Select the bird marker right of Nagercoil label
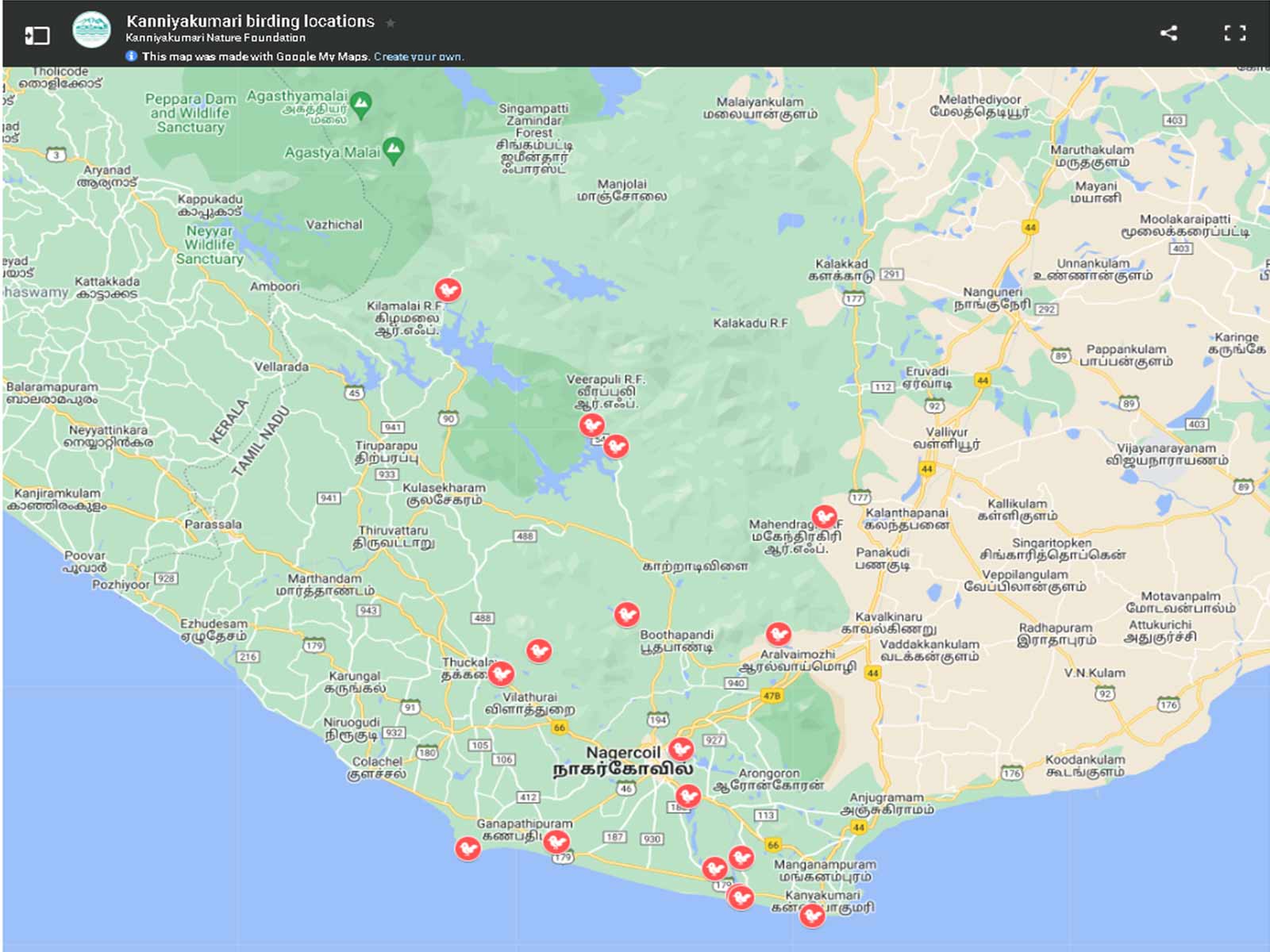 681,749
